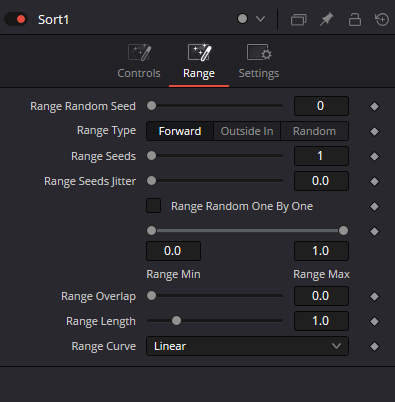The width and height of the screenshot is (395, 402).
Task: Click the node color dot
Action: [242, 19]
